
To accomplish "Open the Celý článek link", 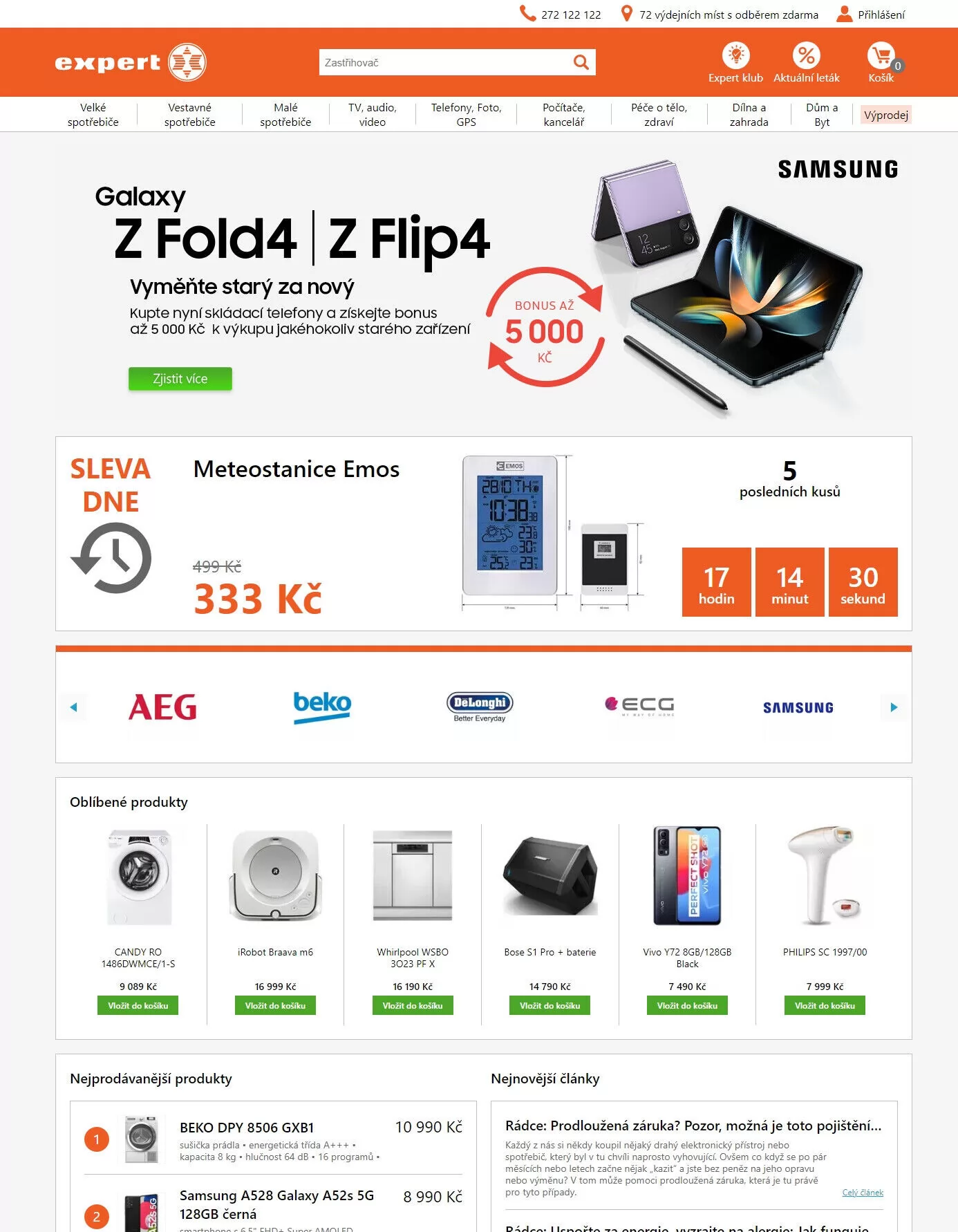I will pos(863,1193).
